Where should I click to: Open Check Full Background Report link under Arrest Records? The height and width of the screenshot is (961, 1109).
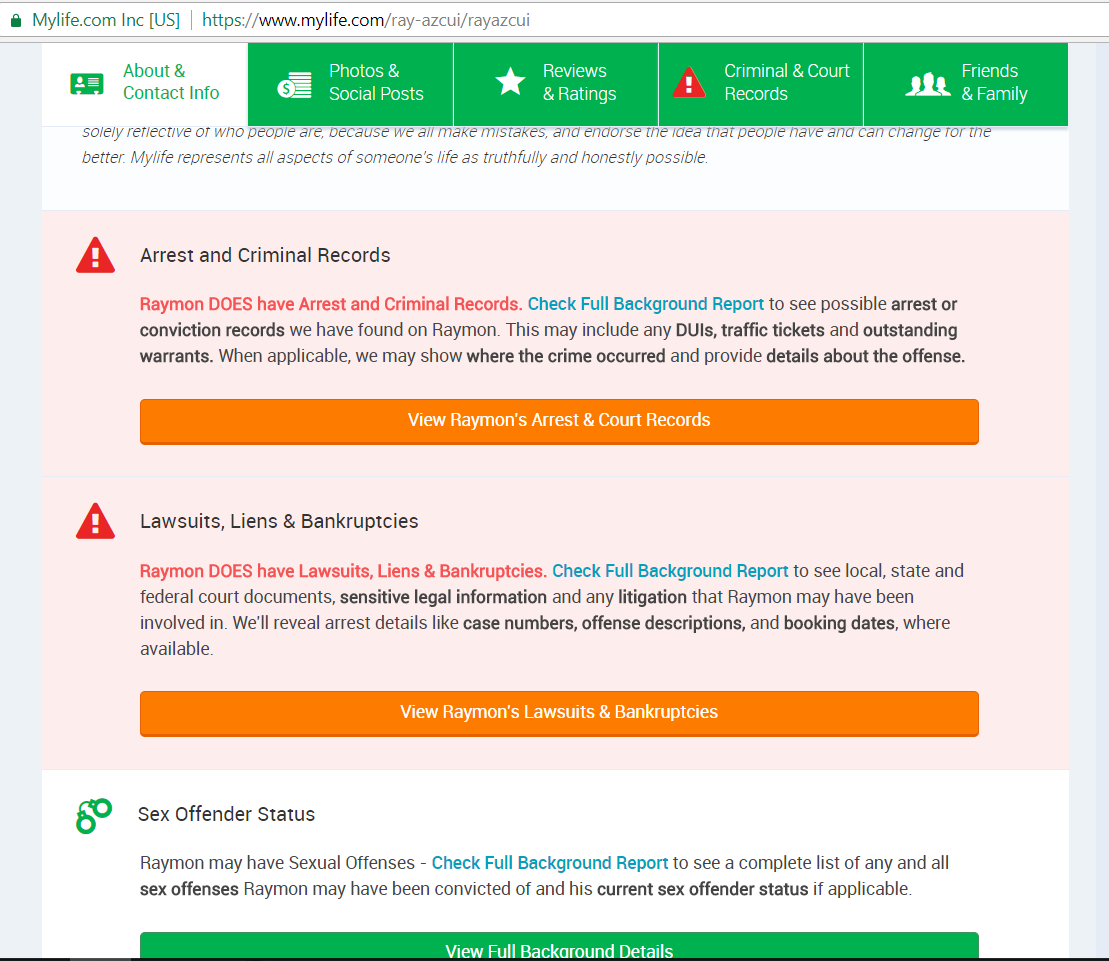point(646,304)
